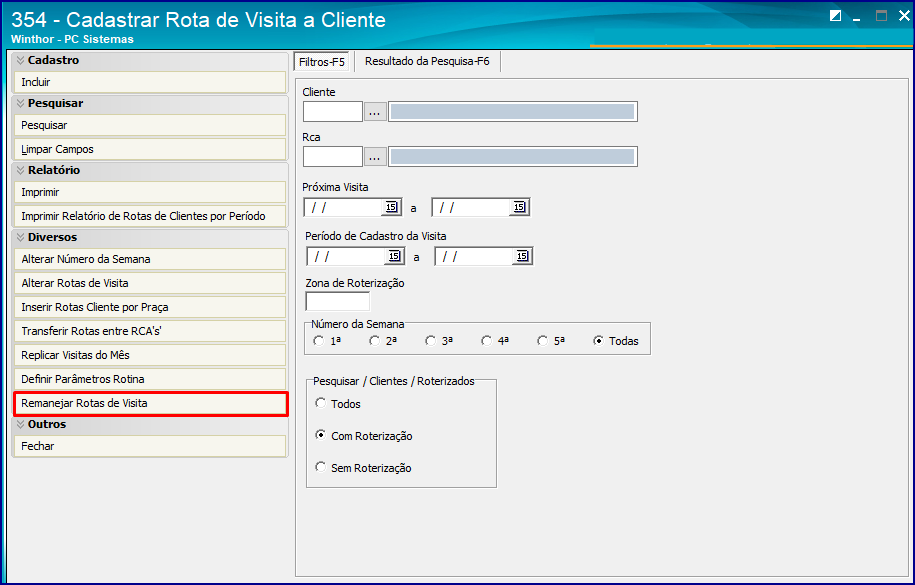Click Próxima Visita end date field

point(472,207)
